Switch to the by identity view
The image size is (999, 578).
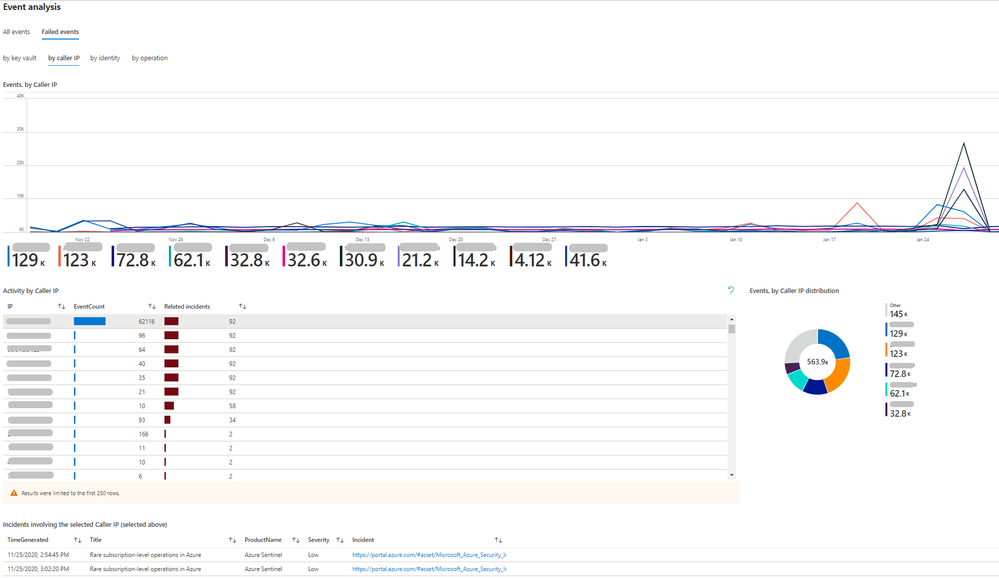pos(105,58)
